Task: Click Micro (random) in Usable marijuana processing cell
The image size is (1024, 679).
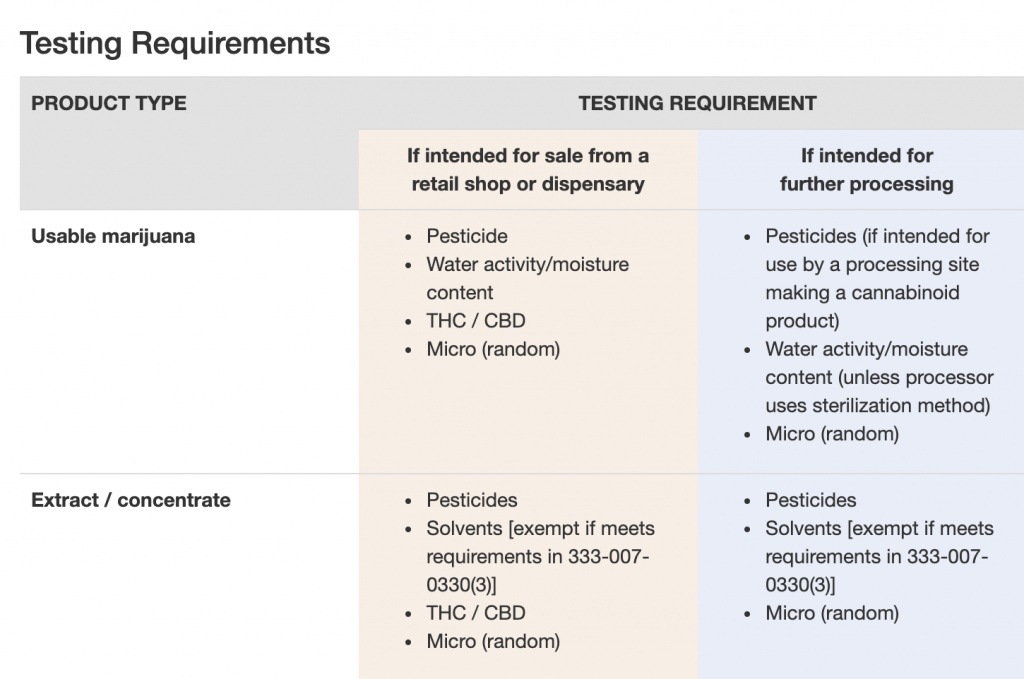Action: point(832,434)
